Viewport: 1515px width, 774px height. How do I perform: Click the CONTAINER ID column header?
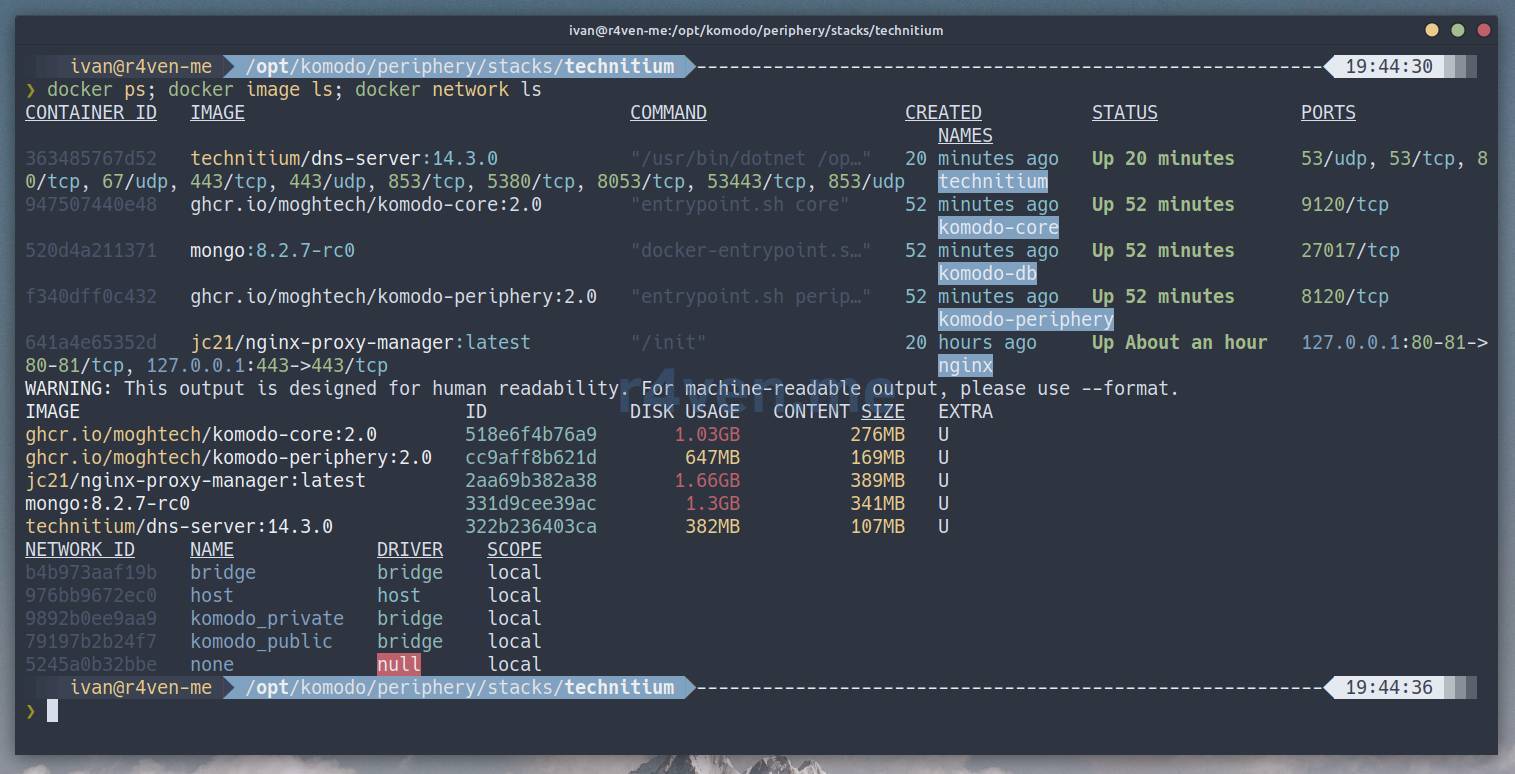coord(91,112)
